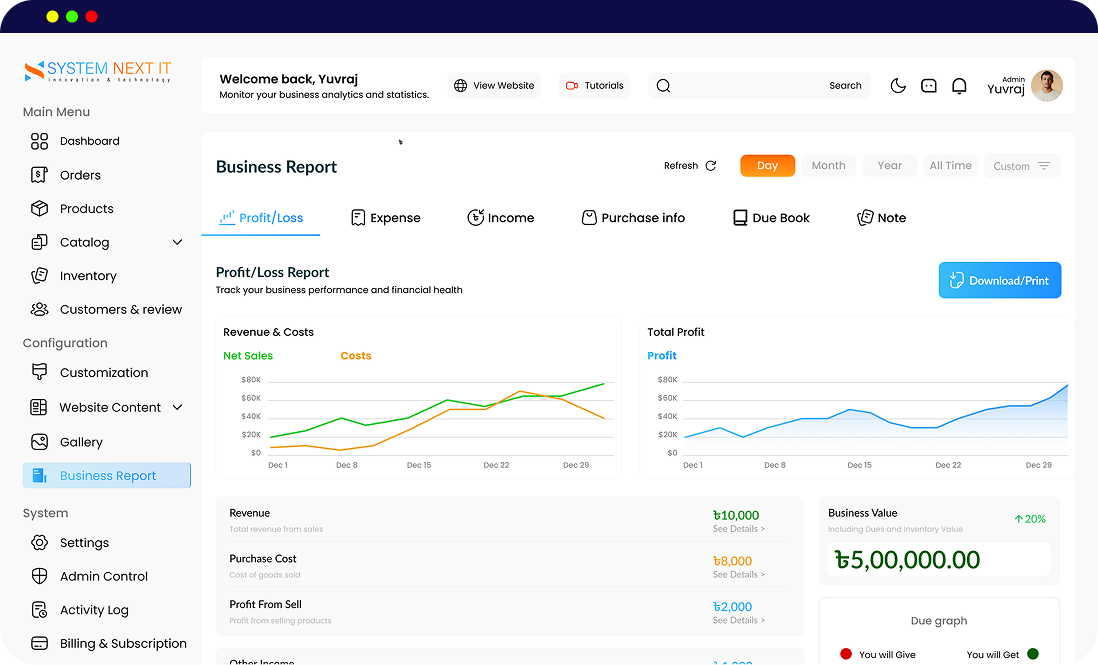Toggle the Profit chart legend
Screen dimensions: 1098x665
coord(662,356)
